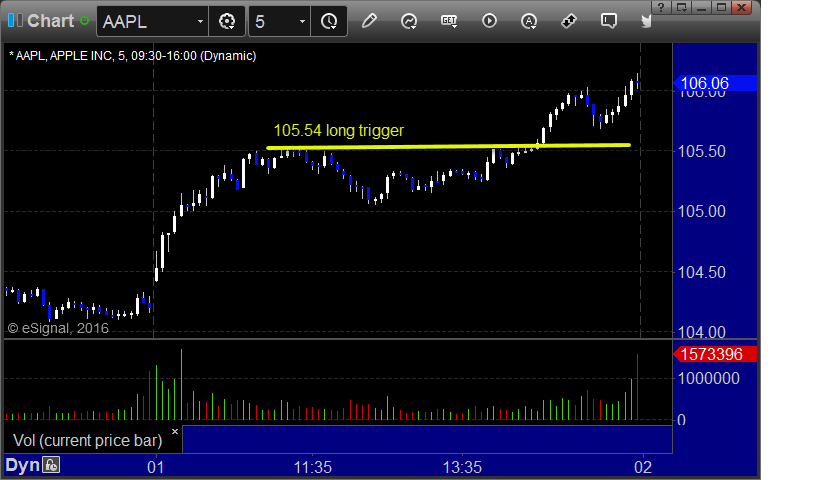Click the 1573396 volume value tag
831x480 pixels.
(x=715, y=354)
